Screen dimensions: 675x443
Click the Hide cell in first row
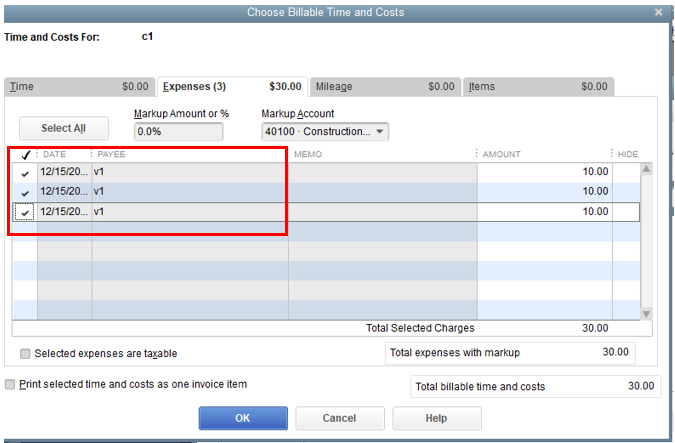coord(626,173)
